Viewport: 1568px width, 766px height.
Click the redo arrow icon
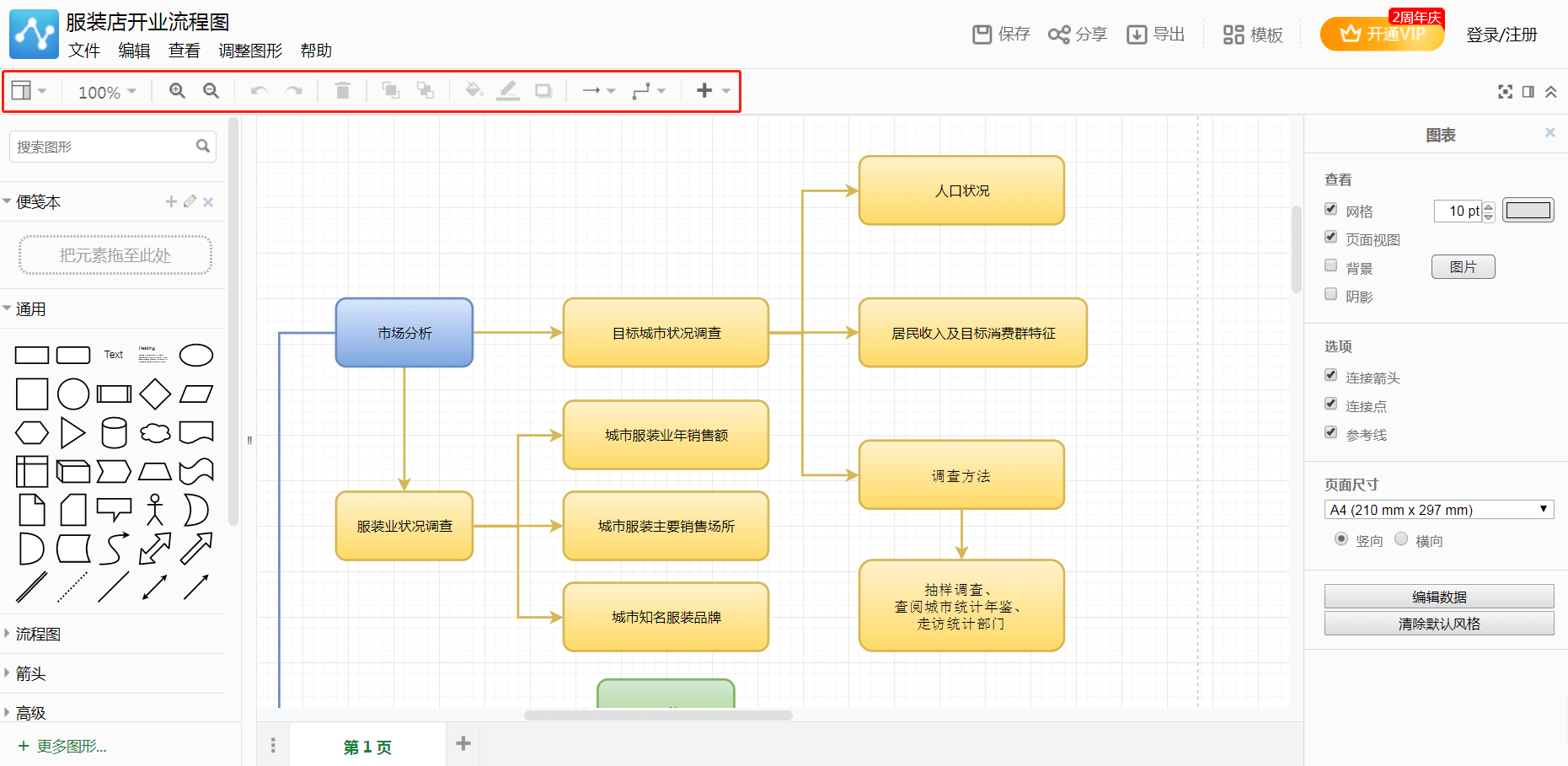tap(293, 90)
